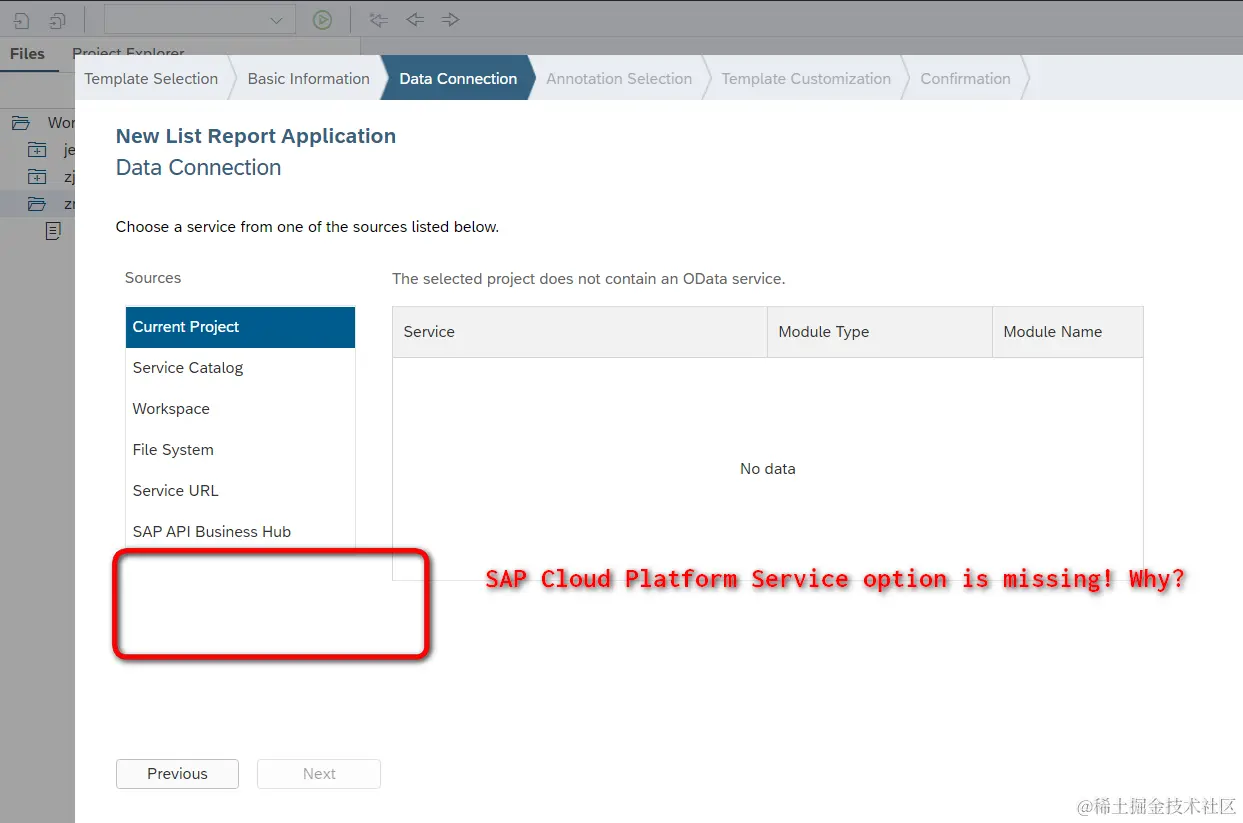The width and height of the screenshot is (1243, 823).
Task: Open the Template Customization wizard step
Action: click(806, 78)
